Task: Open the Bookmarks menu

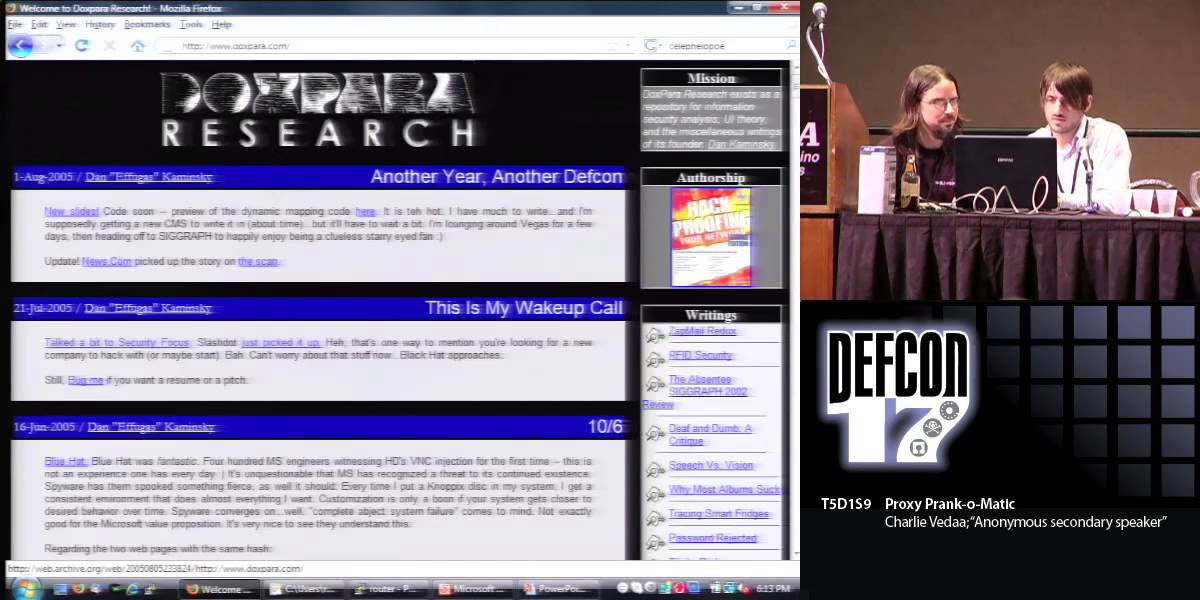Action: [x=148, y=24]
